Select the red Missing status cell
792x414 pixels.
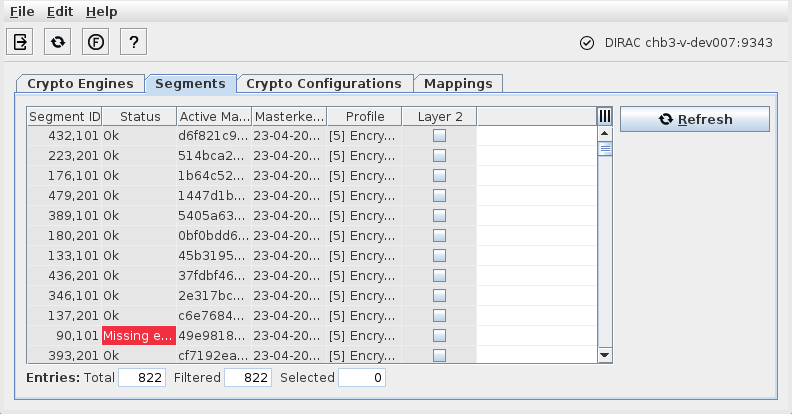click(x=139, y=335)
